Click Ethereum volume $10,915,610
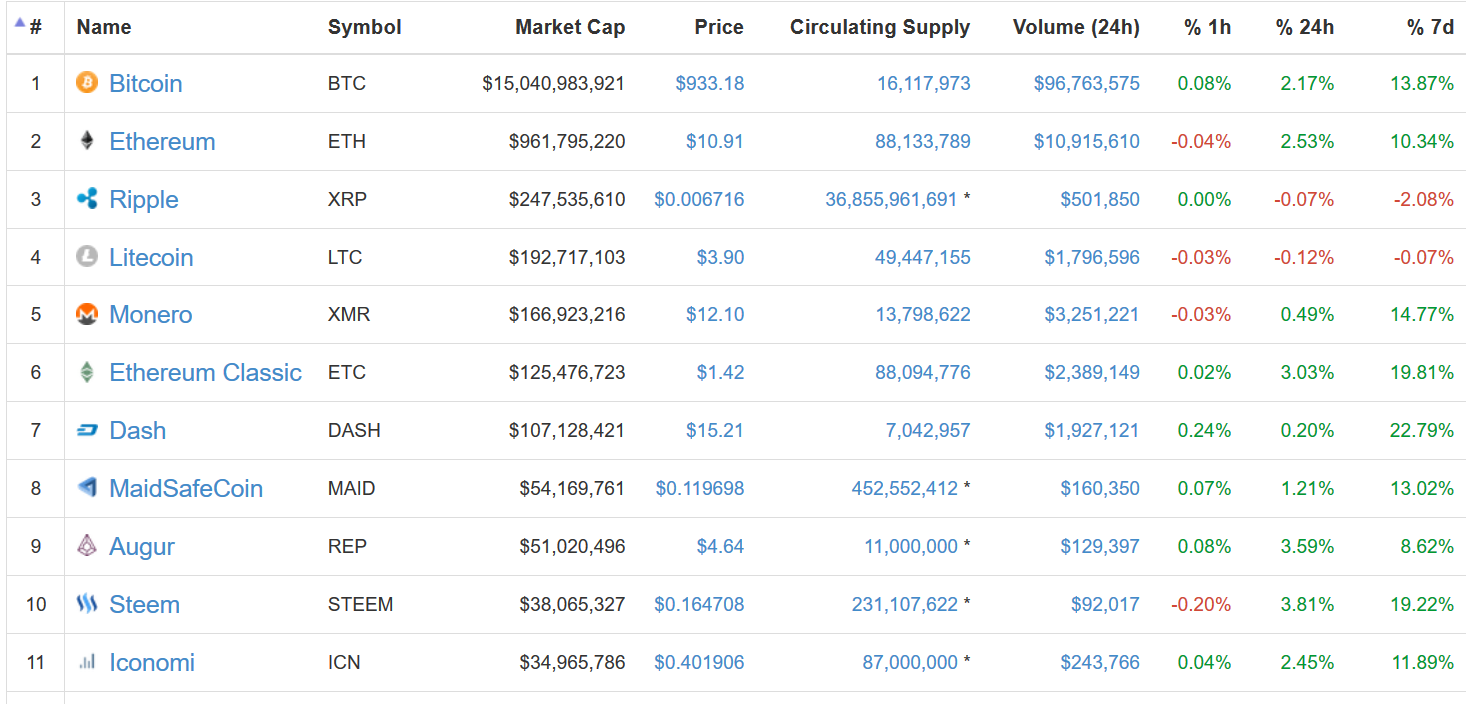Viewport: 1474px width, 704px height. 1087,141
